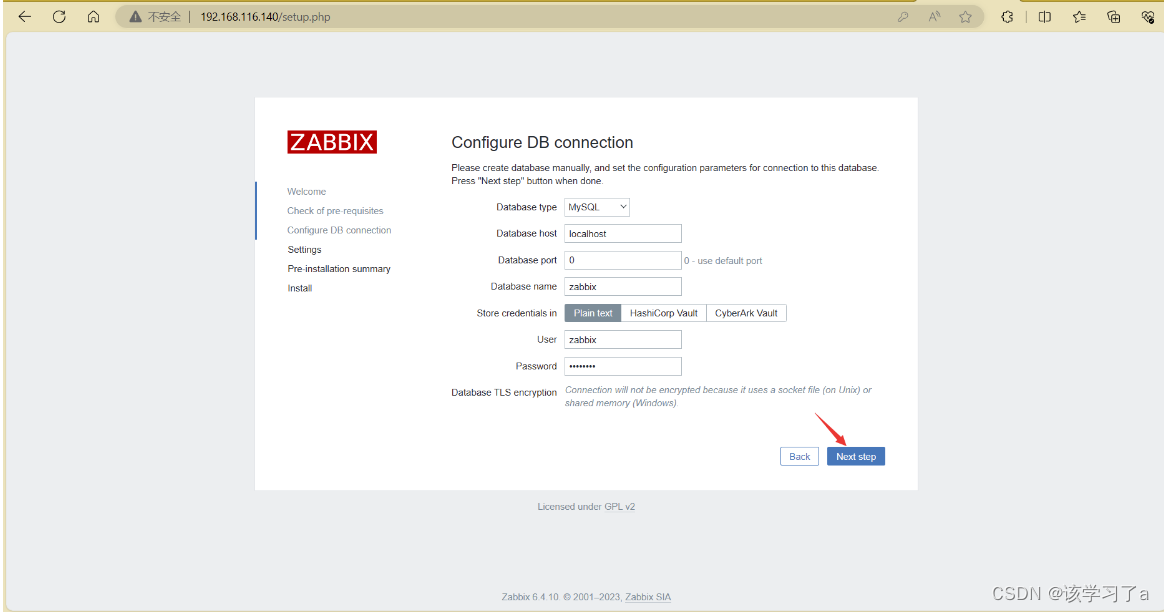Viewport: 1164px width, 612px height.
Task: Select Plain text credentials storage
Action: [592, 313]
